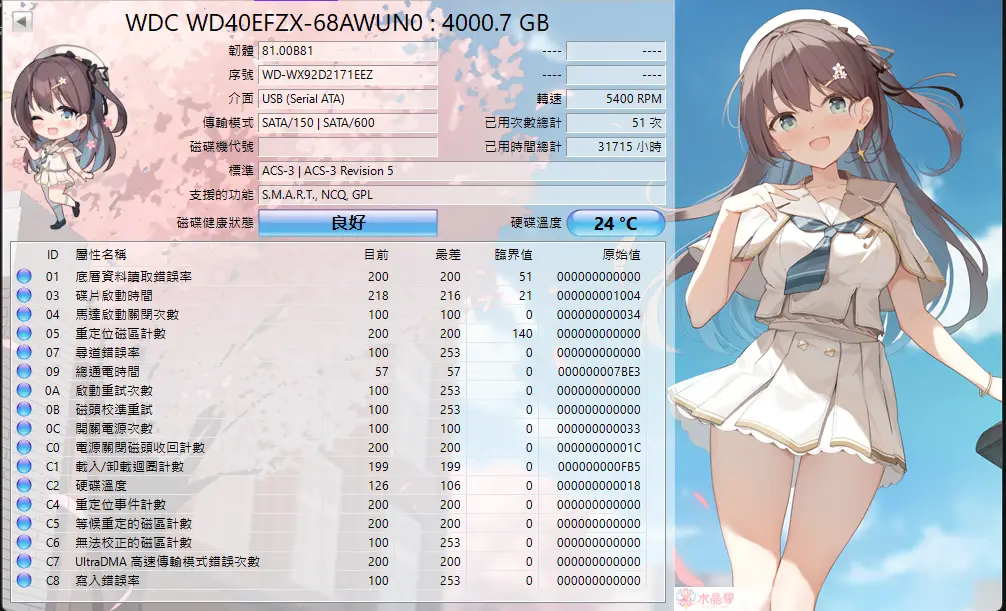This screenshot has width=1006, height=611.
Task: Click interface field USB (Serial ATA)
Action: coord(348,99)
